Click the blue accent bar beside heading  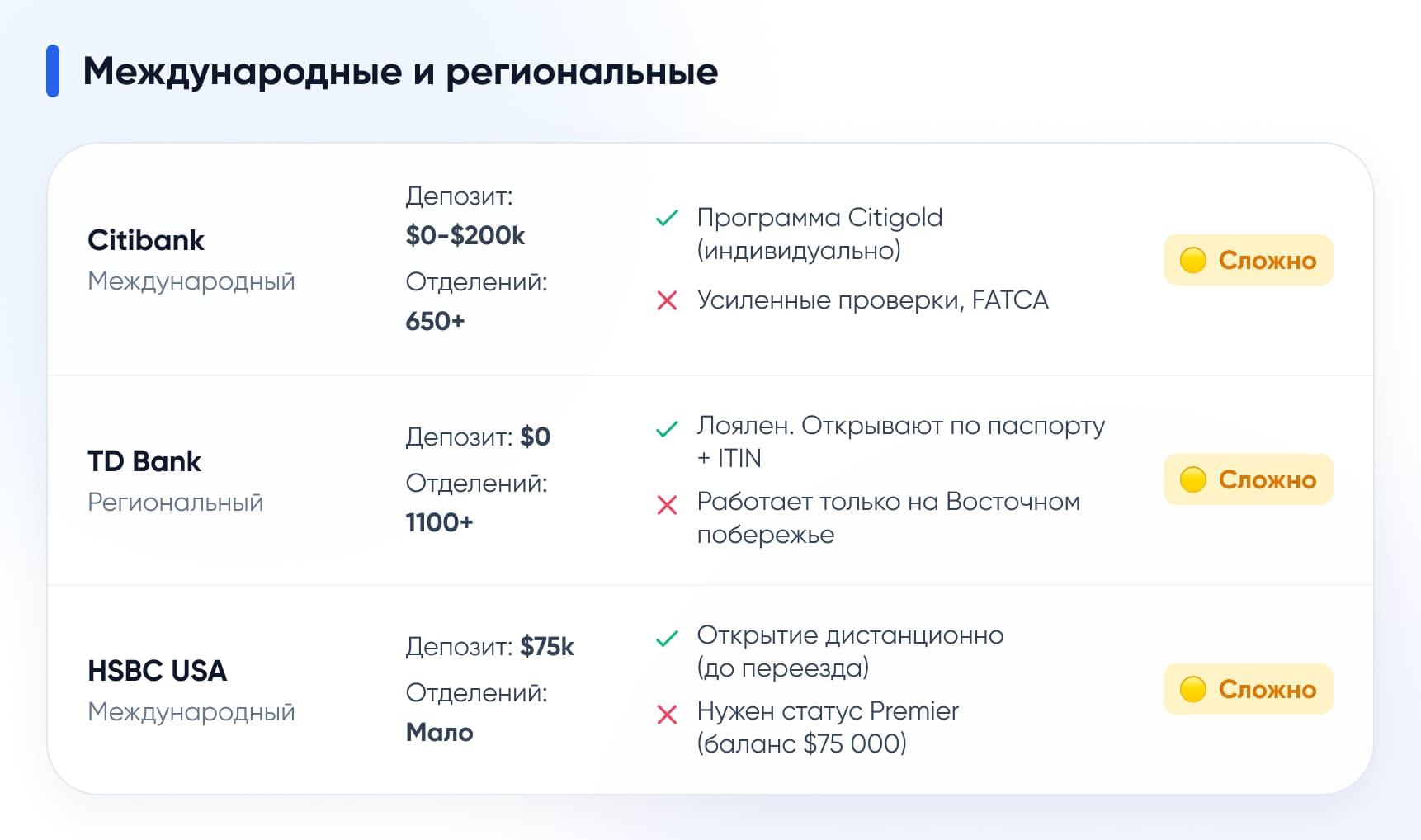tap(53, 71)
